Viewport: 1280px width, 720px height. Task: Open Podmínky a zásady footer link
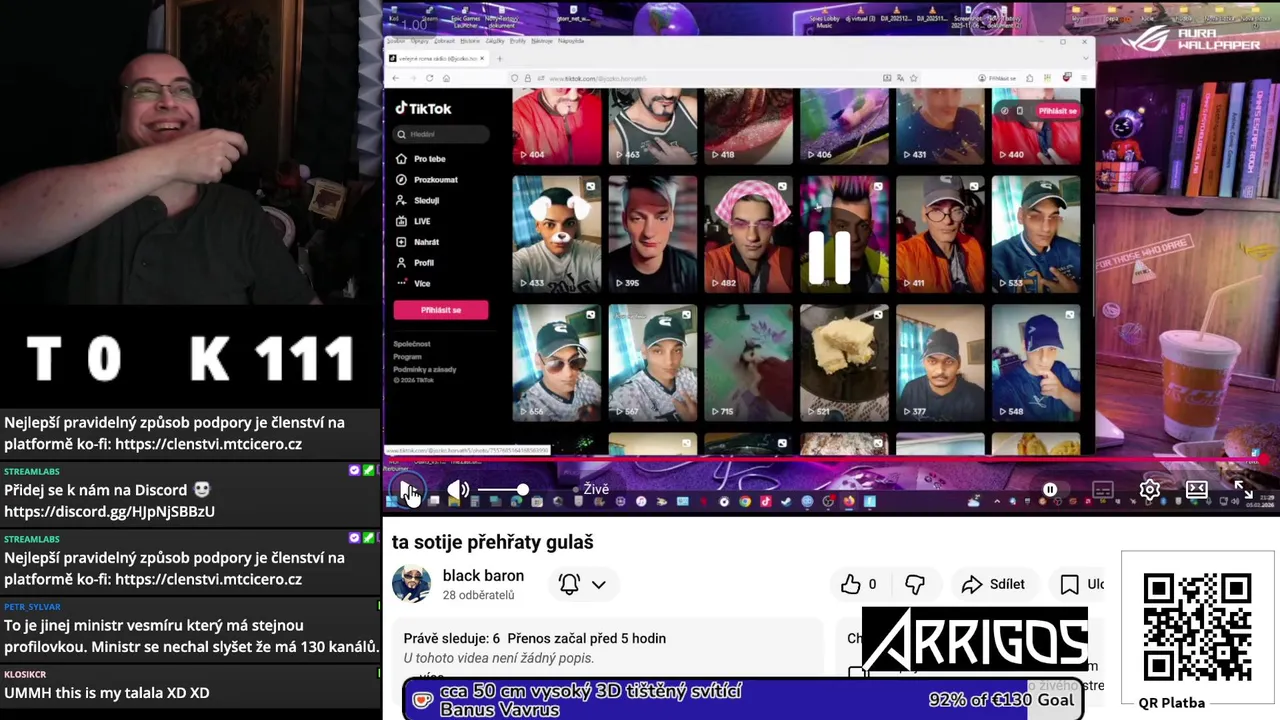pos(425,370)
